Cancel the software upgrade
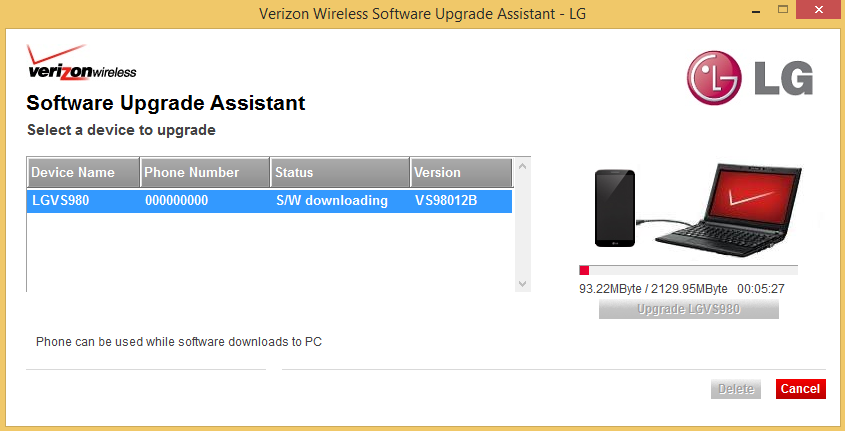 pyautogui.click(x=800, y=389)
